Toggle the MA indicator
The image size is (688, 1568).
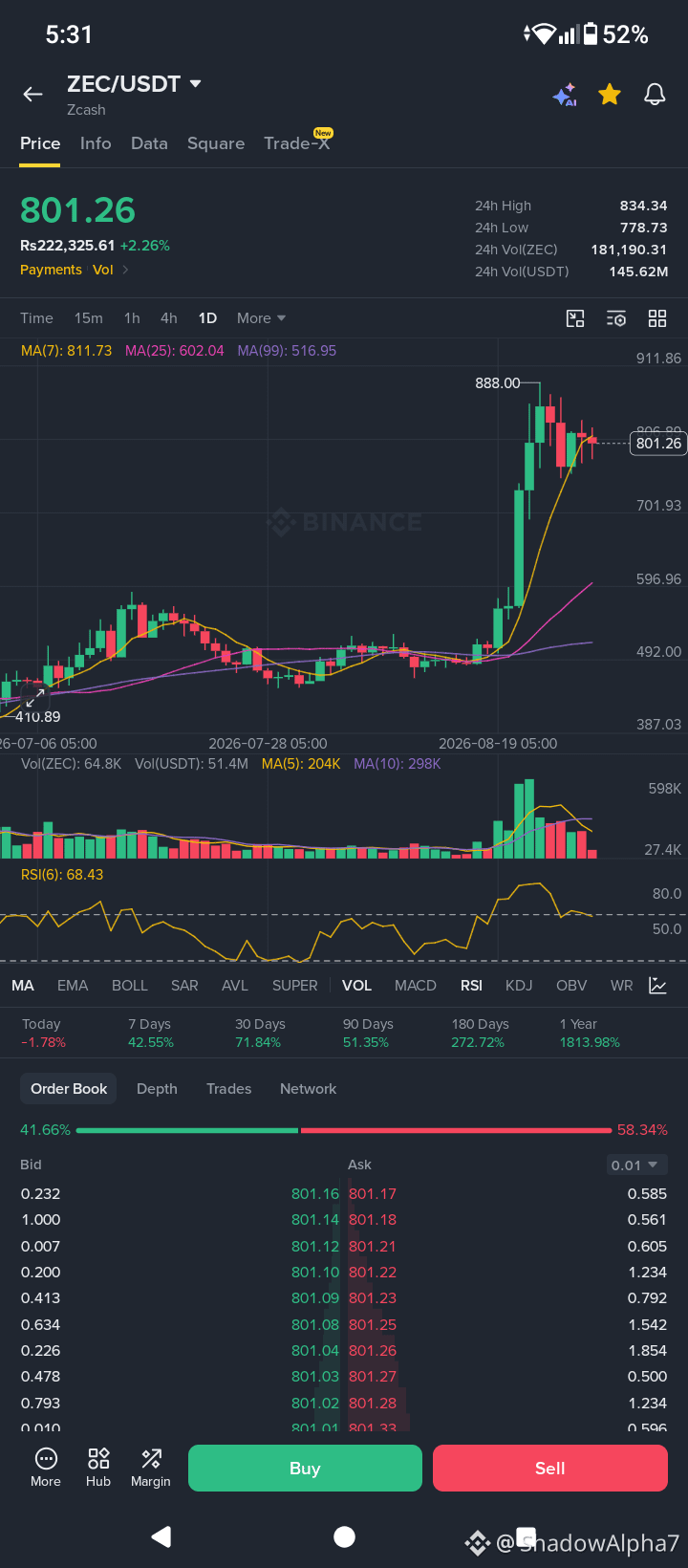click(23, 986)
